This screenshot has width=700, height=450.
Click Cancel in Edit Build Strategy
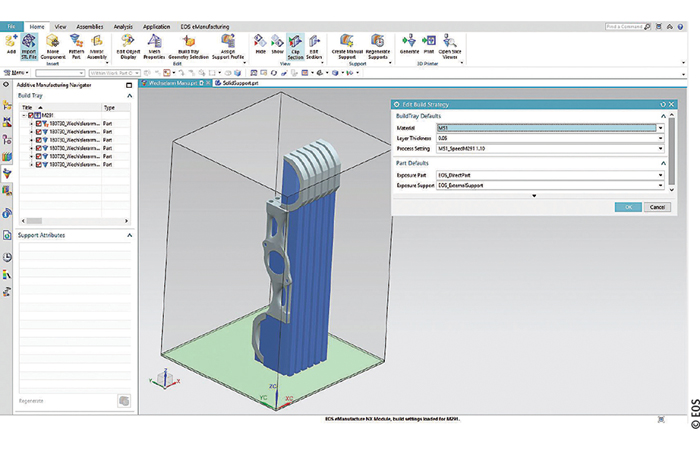[x=657, y=207]
